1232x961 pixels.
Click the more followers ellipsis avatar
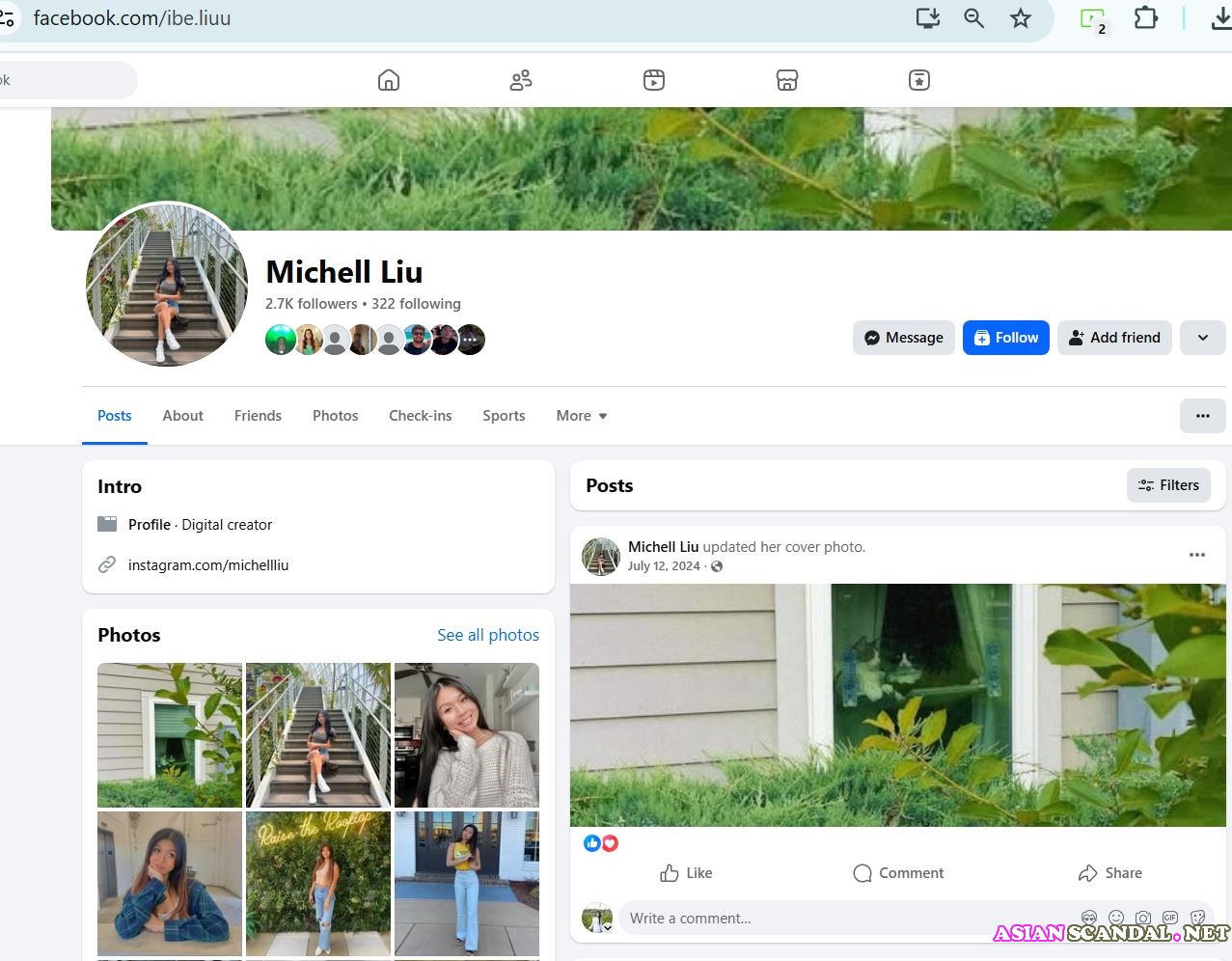470,340
